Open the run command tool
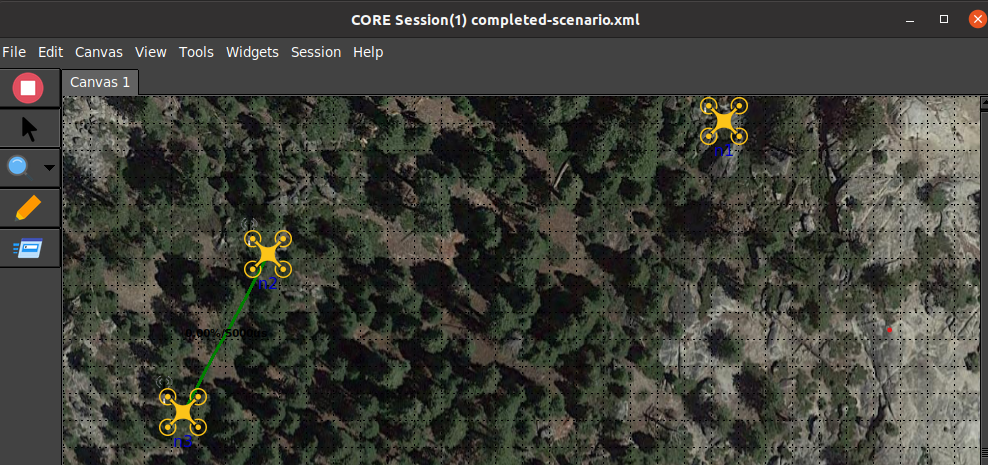Viewport: 988px width, 465px height. [x=28, y=248]
